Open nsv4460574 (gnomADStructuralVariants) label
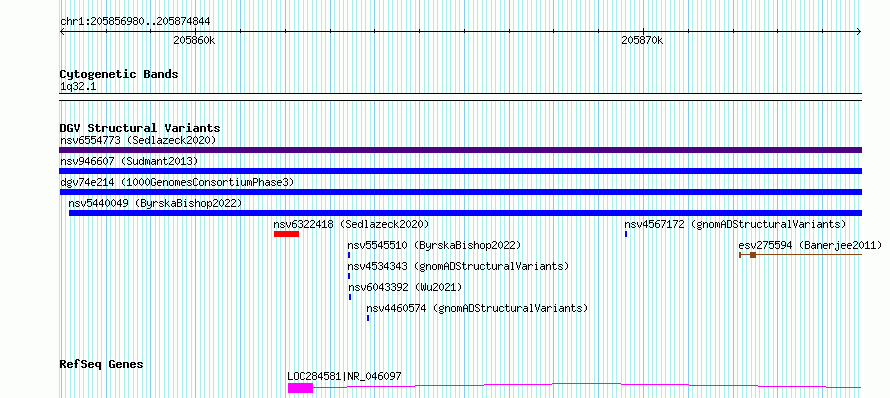This screenshot has height=398, width=890. click(477, 308)
